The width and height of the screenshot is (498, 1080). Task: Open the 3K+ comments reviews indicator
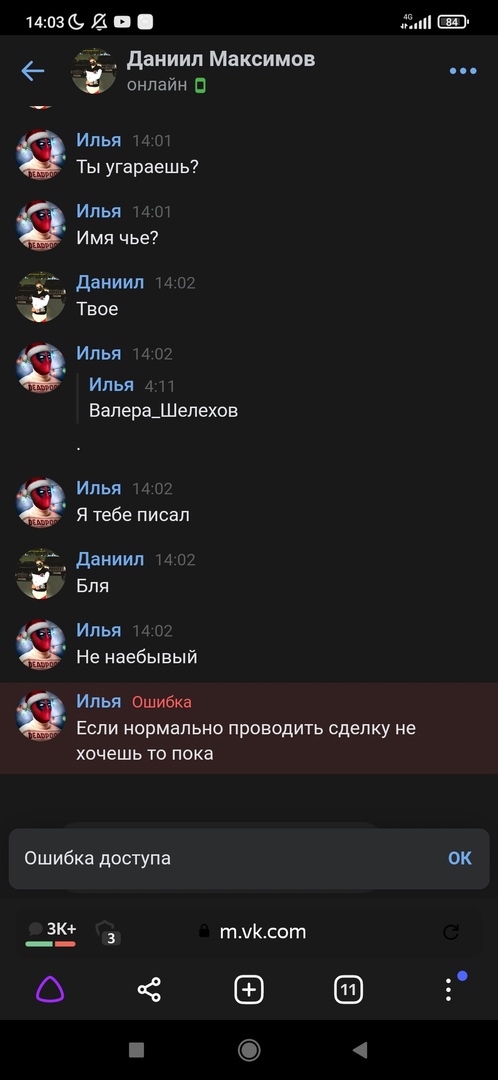point(52,933)
